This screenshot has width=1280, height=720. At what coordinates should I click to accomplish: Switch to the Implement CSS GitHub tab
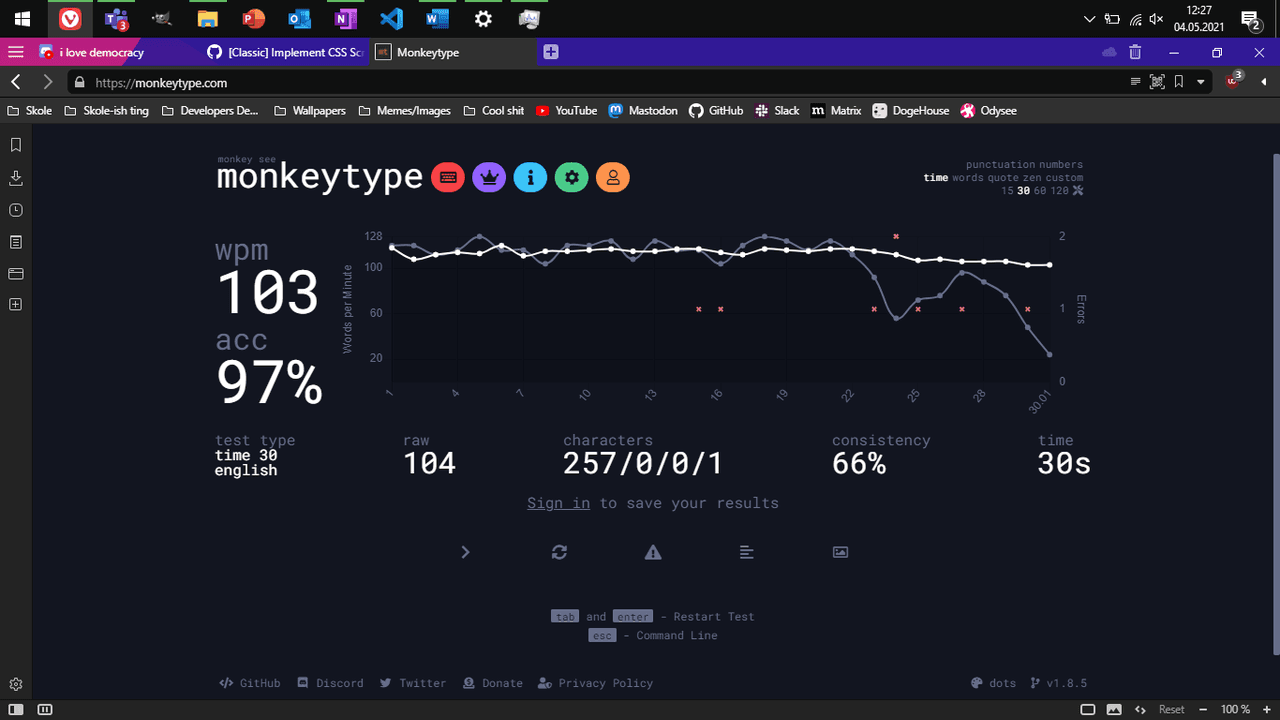284,52
